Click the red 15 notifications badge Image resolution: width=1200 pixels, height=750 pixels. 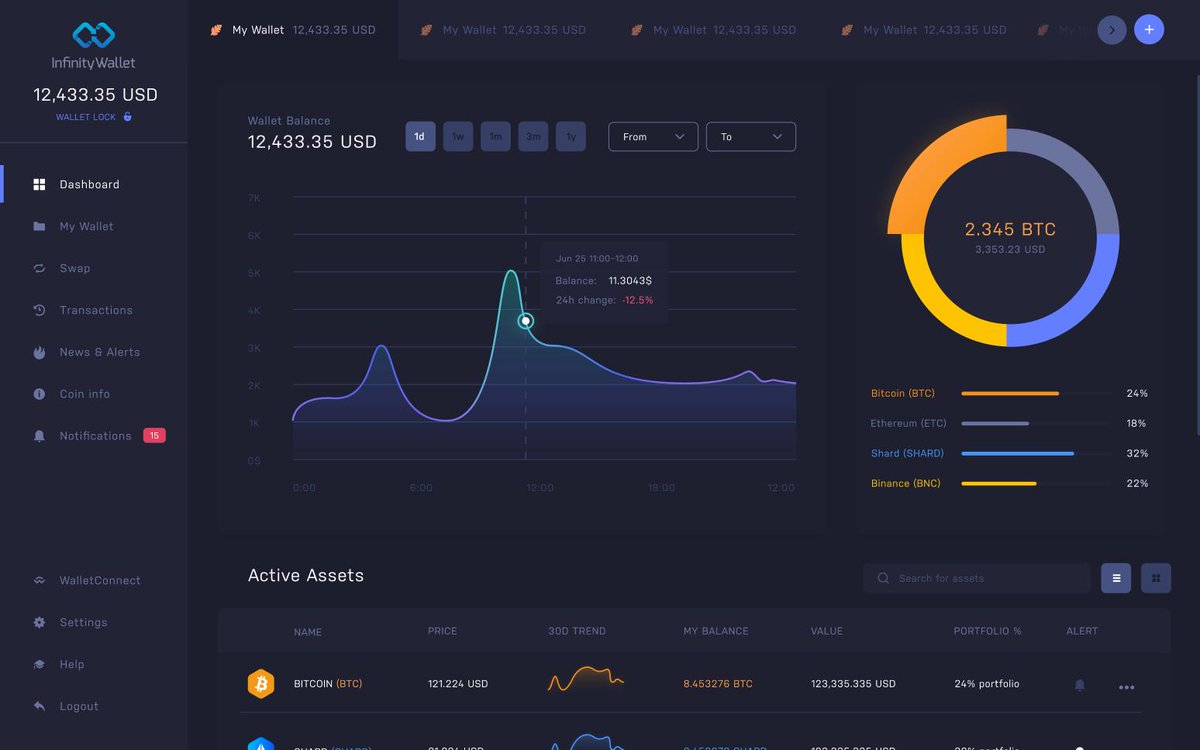pyautogui.click(x=154, y=435)
